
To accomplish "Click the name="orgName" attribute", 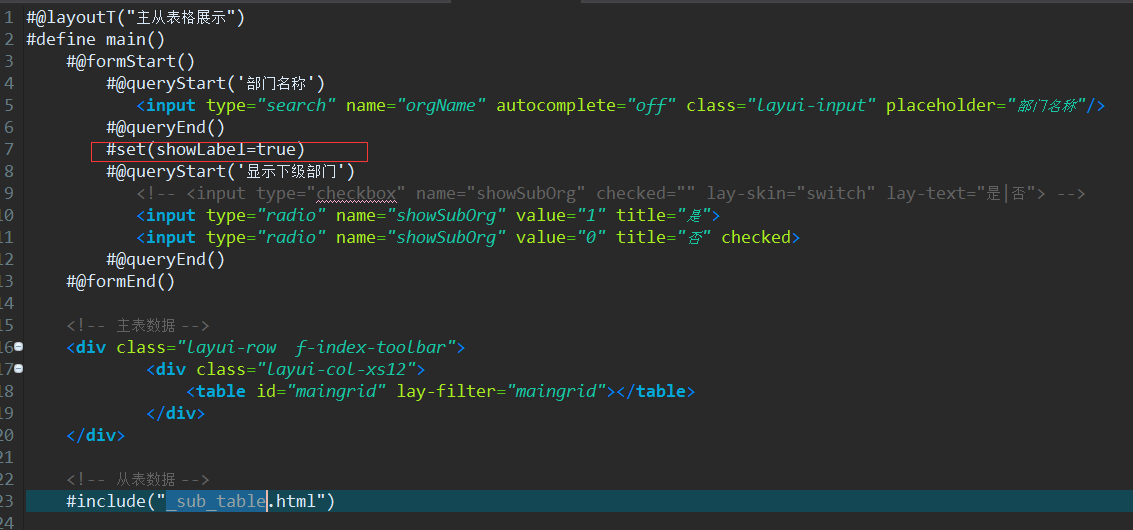I will click(416, 106).
